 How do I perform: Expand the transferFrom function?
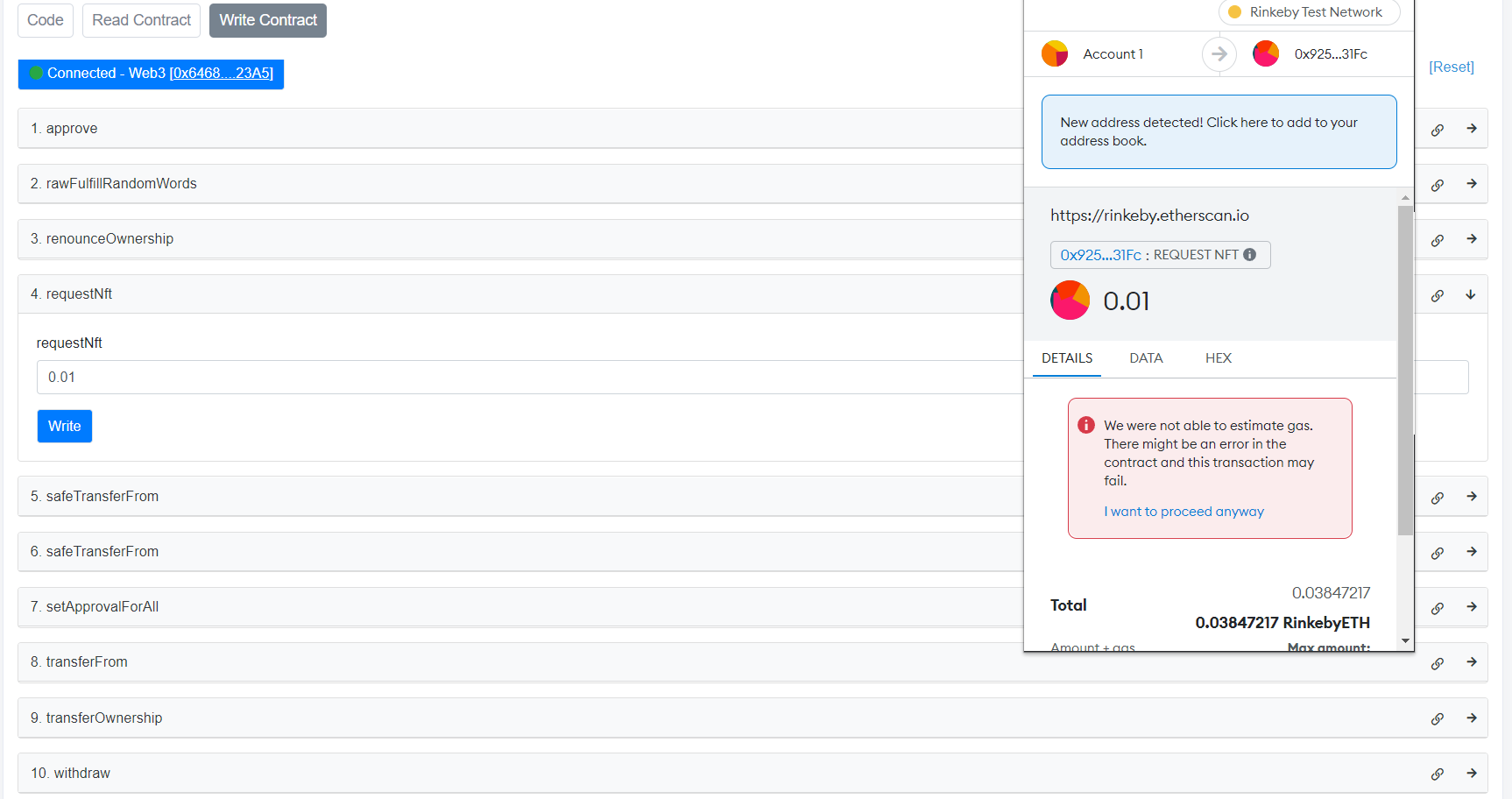click(1472, 661)
